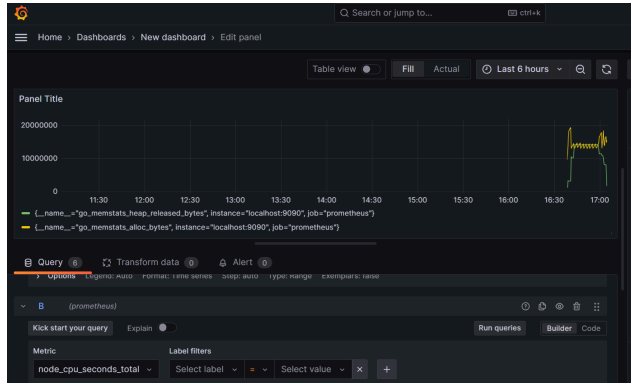The height and width of the screenshot is (384, 632).
Task: Click the query B name label
Action: [x=41, y=306]
